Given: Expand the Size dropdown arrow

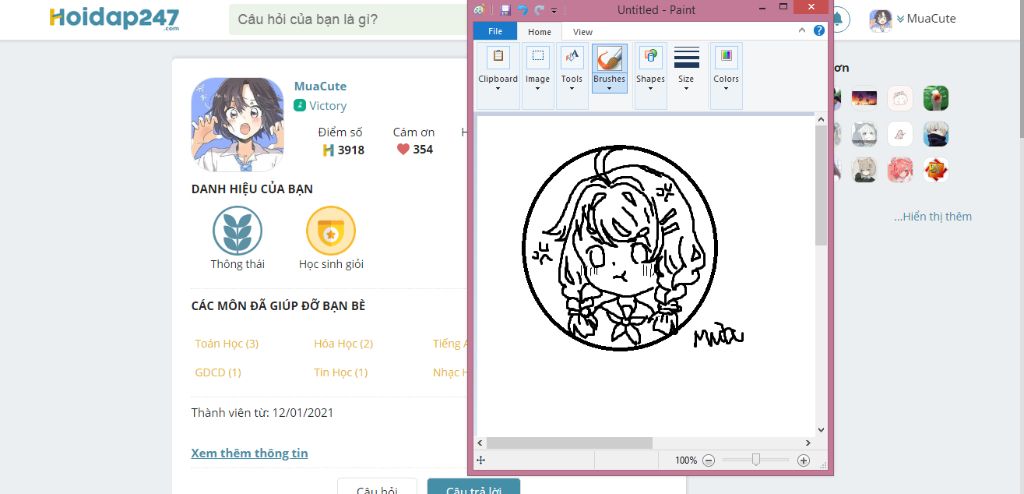Looking at the screenshot, I should coord(686,88).
